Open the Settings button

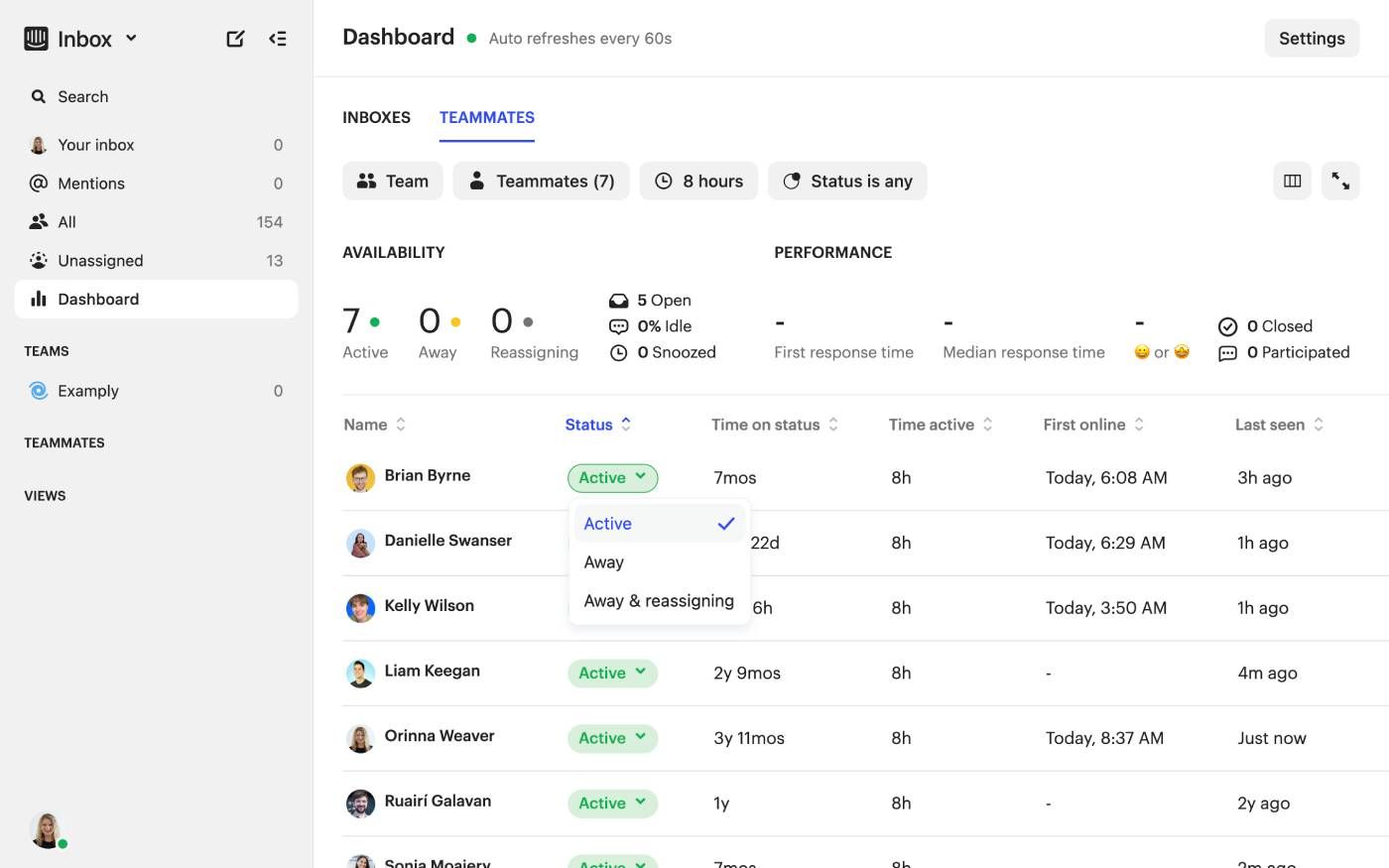1311,39
